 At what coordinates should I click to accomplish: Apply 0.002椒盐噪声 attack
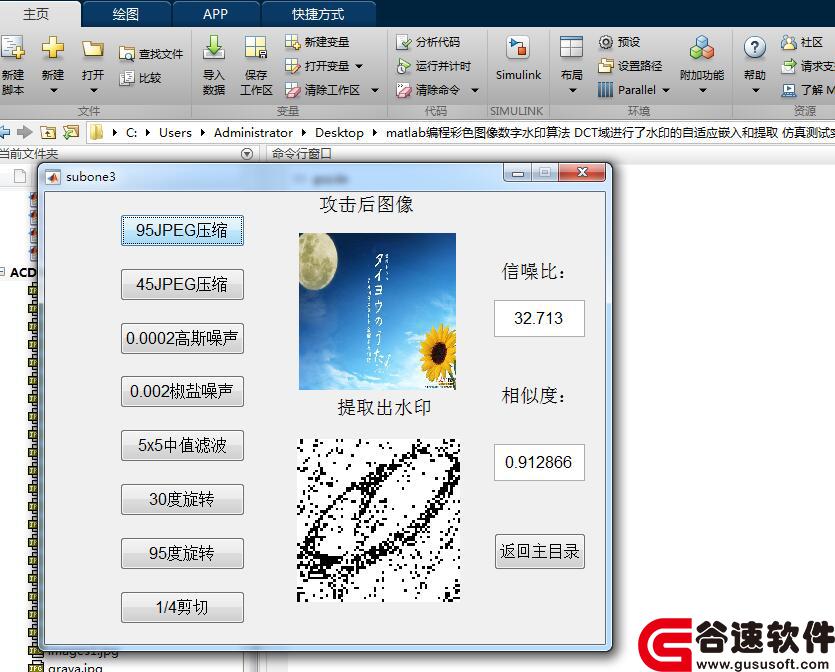coord(182,391)
